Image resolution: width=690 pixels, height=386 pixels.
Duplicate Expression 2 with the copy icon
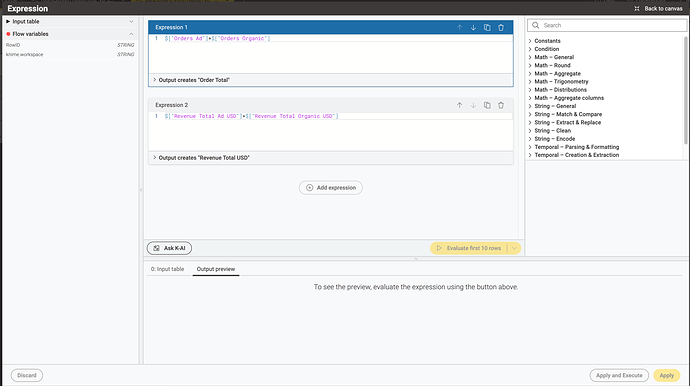coord(487,105)
